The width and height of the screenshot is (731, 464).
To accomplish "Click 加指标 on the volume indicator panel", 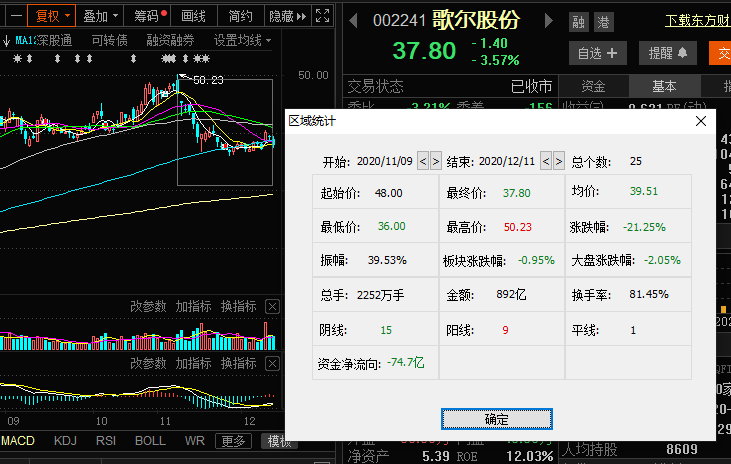I will 193,306.
